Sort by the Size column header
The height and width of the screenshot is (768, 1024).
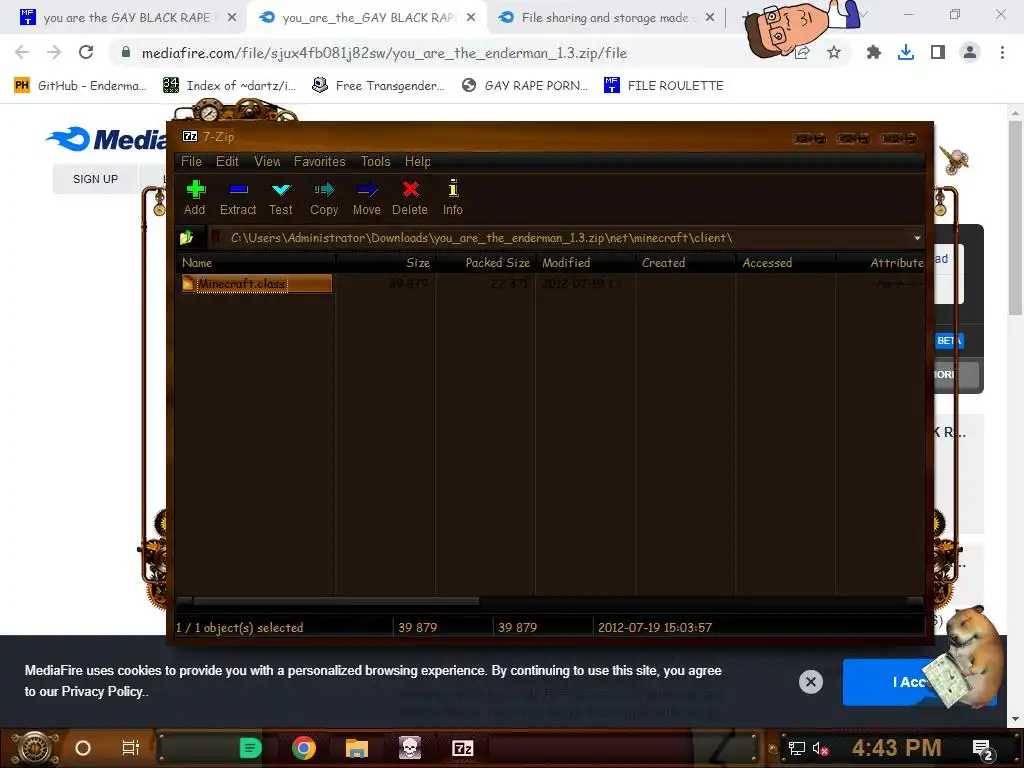(385, 263)
